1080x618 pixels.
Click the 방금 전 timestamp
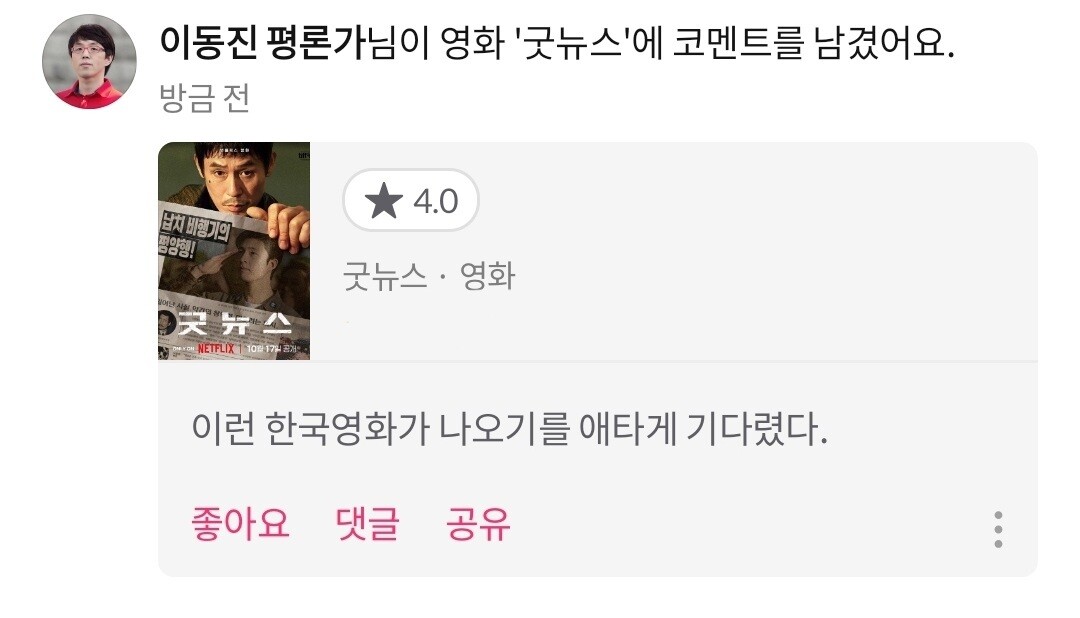tap(204, 98)
